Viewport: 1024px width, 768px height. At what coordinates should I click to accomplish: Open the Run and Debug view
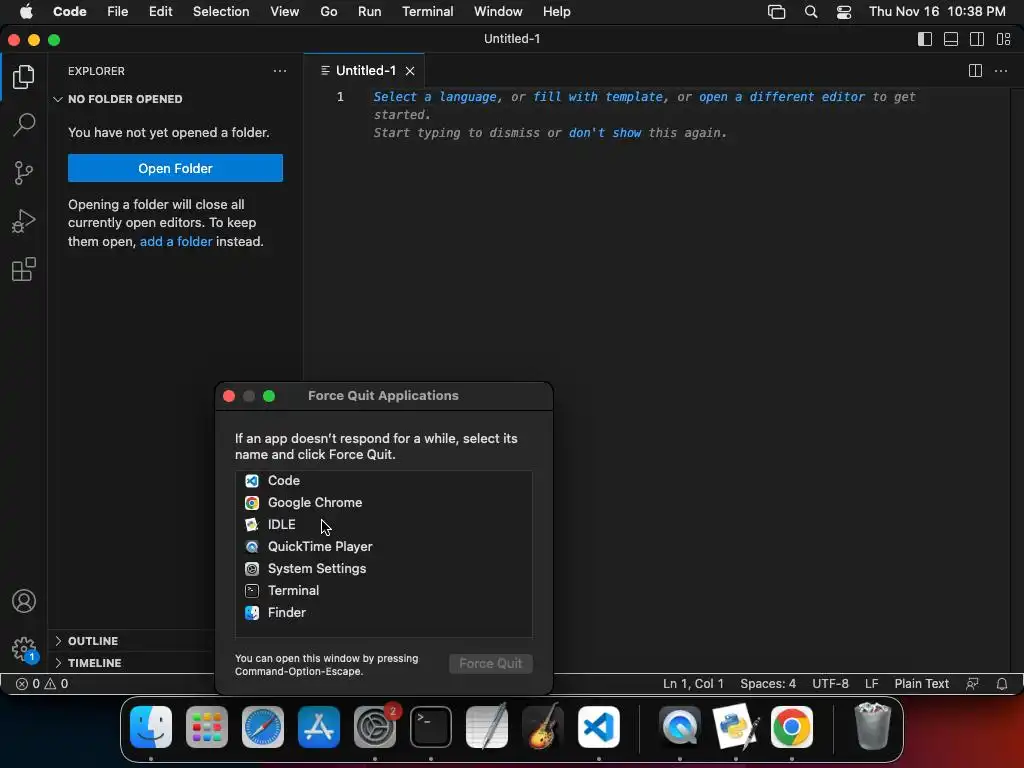pos(24,221)
